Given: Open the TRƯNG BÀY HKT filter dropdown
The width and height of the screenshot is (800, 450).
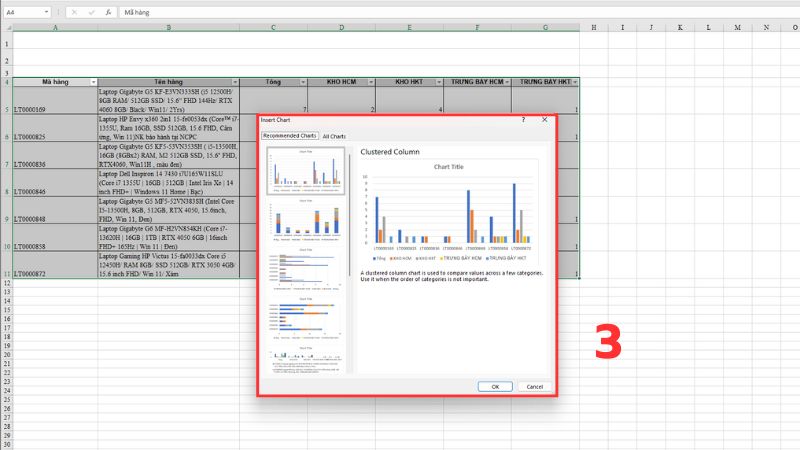Looking at the screenshot, I should [575, 82].
